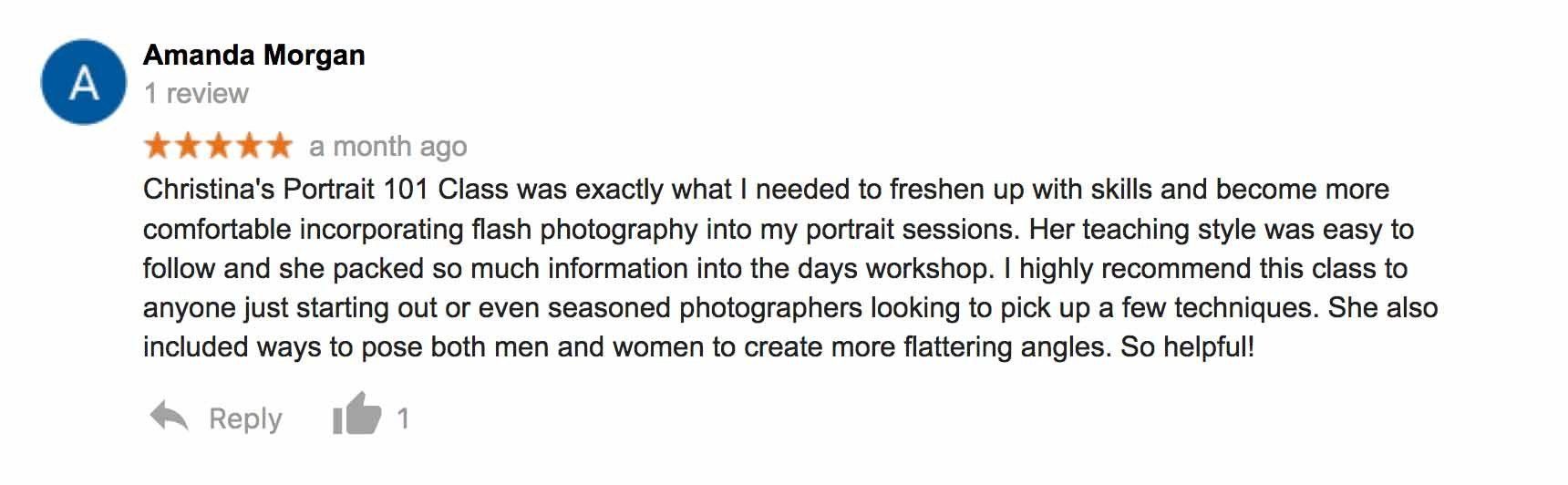Image resolution: width=1568 pixels, height=485 pixels.
Task: Select the fourth orange rating star
Action: point(249,145)
